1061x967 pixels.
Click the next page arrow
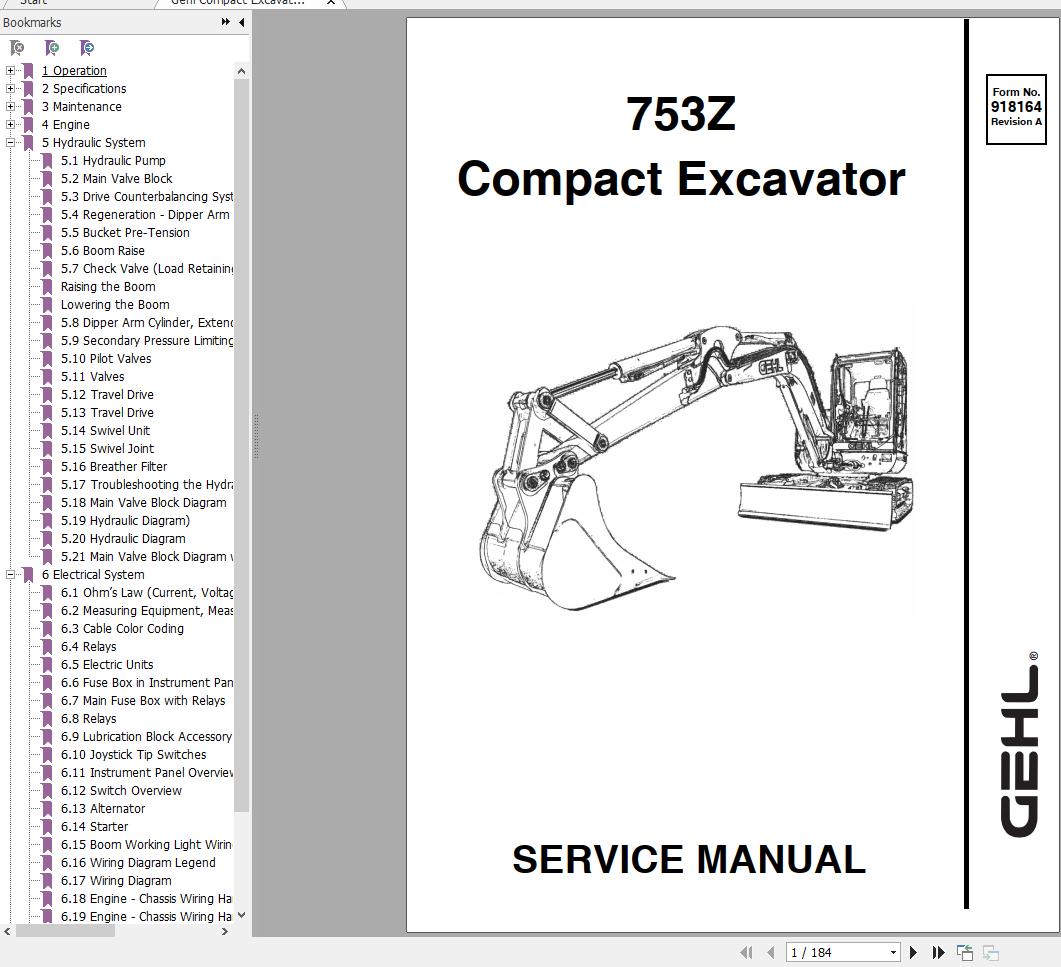tap(913, 952)
